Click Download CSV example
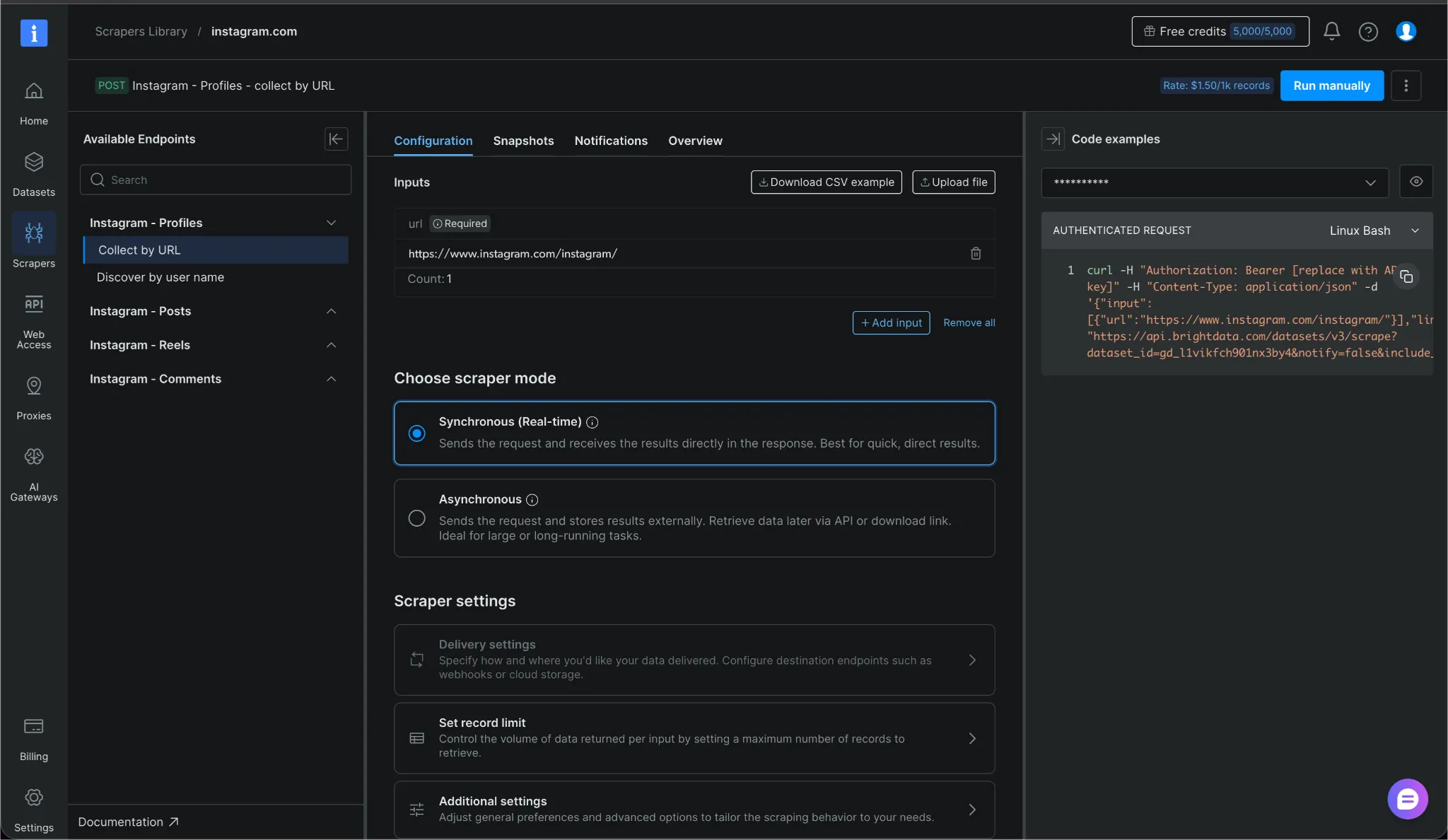 [827, 182]
